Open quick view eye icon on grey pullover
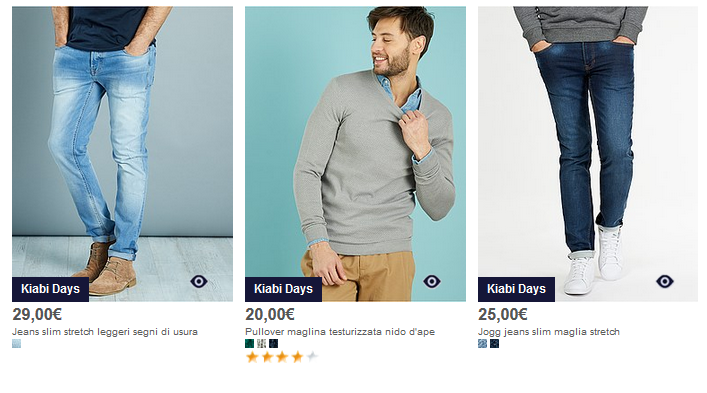707x393 pixels. click(432, 282)
